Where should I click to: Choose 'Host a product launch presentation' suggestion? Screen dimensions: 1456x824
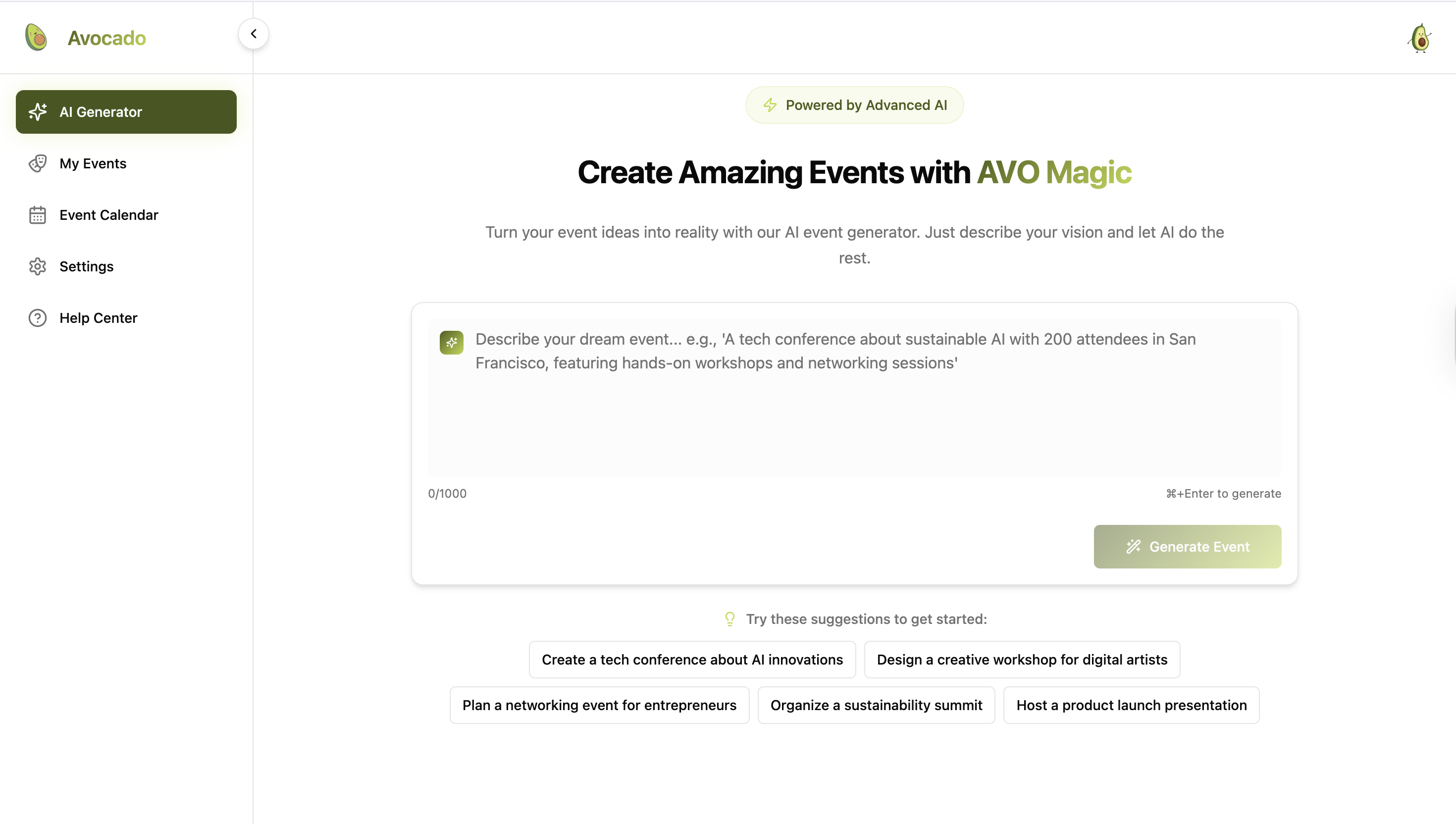[x=1131, y=705]
